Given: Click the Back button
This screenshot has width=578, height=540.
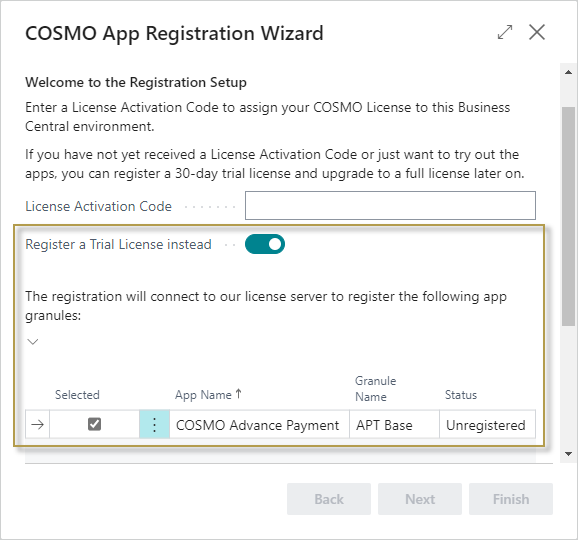Looking at the screenshot, I should tap(329, 499).
